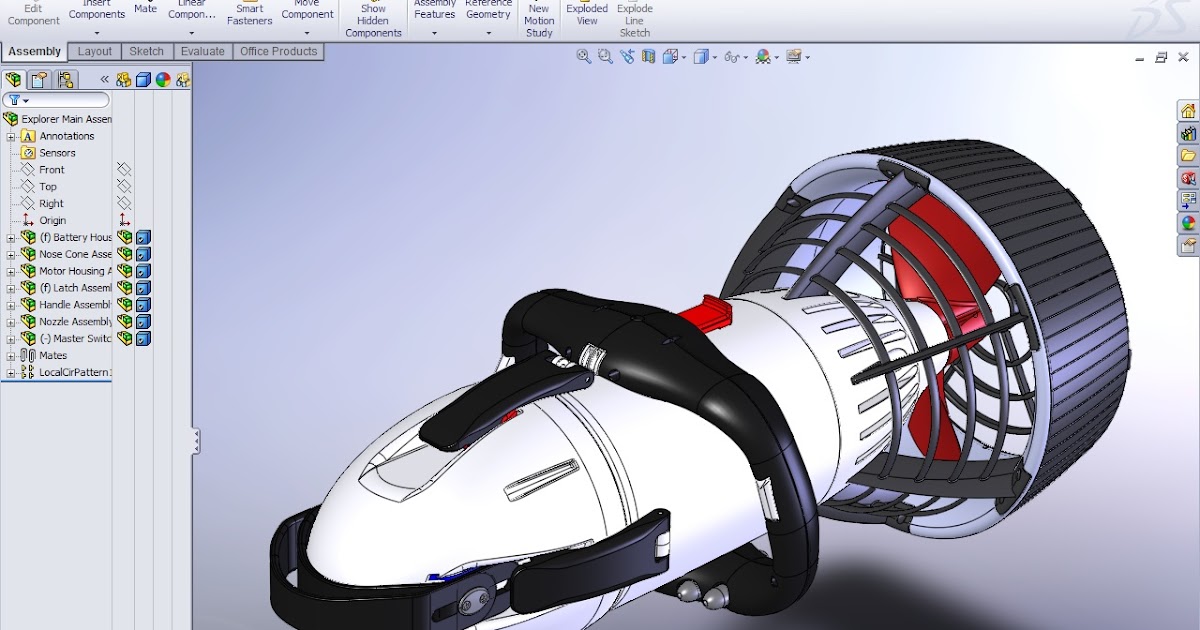
Task: Toggle hide/show for Motor Housing component
Action: [x=124, y=271]
